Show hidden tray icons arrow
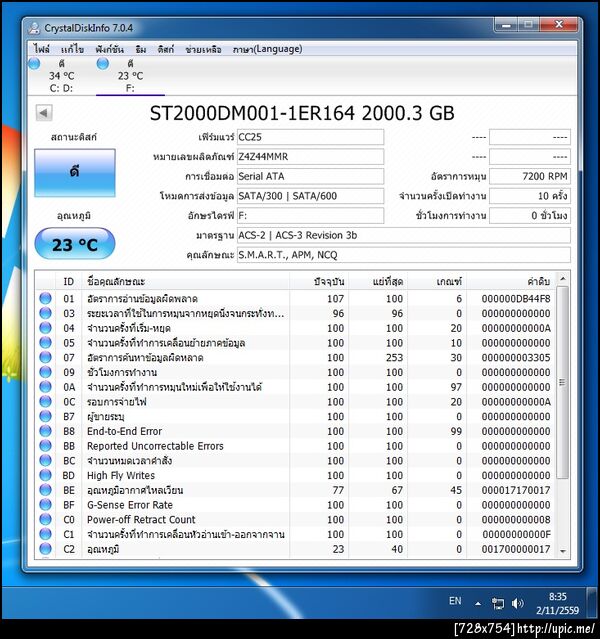Screen dimensions: 600x639 coord(478,604)
